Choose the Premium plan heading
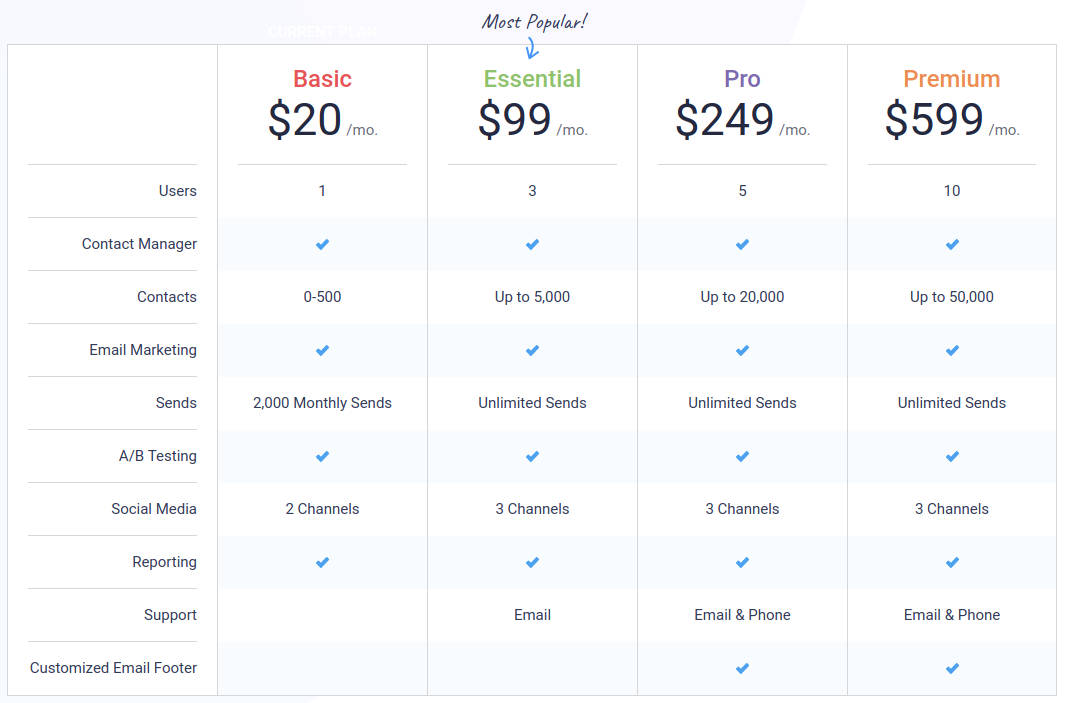This screenshot has height=703, width=1065. (952, 79)
